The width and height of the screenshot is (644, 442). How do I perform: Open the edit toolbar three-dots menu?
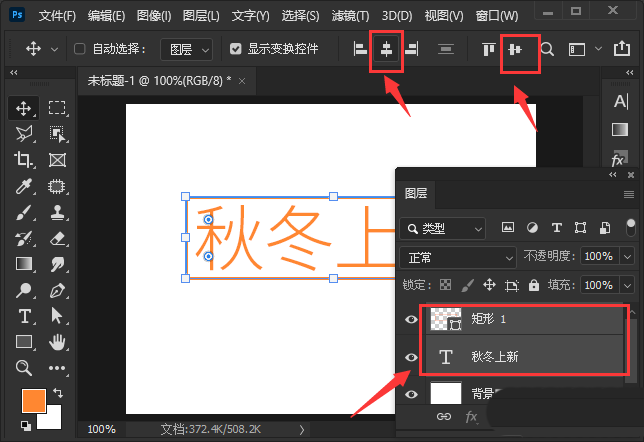(57, 368)
